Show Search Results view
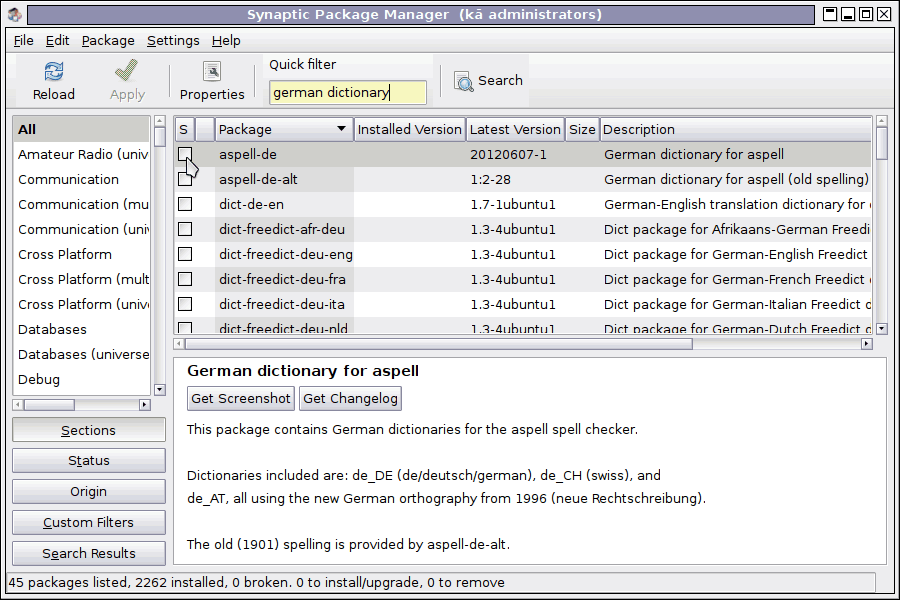 (88, 553)
